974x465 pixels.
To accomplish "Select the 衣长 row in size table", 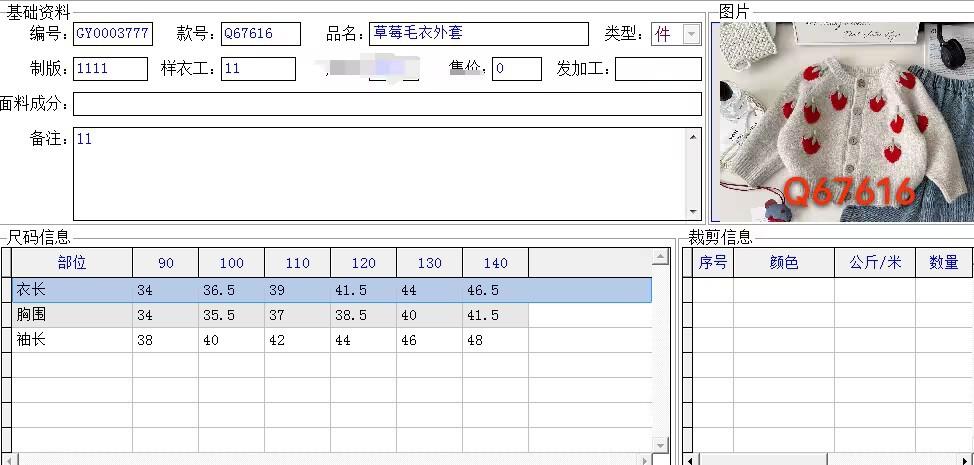I will 332,291.
